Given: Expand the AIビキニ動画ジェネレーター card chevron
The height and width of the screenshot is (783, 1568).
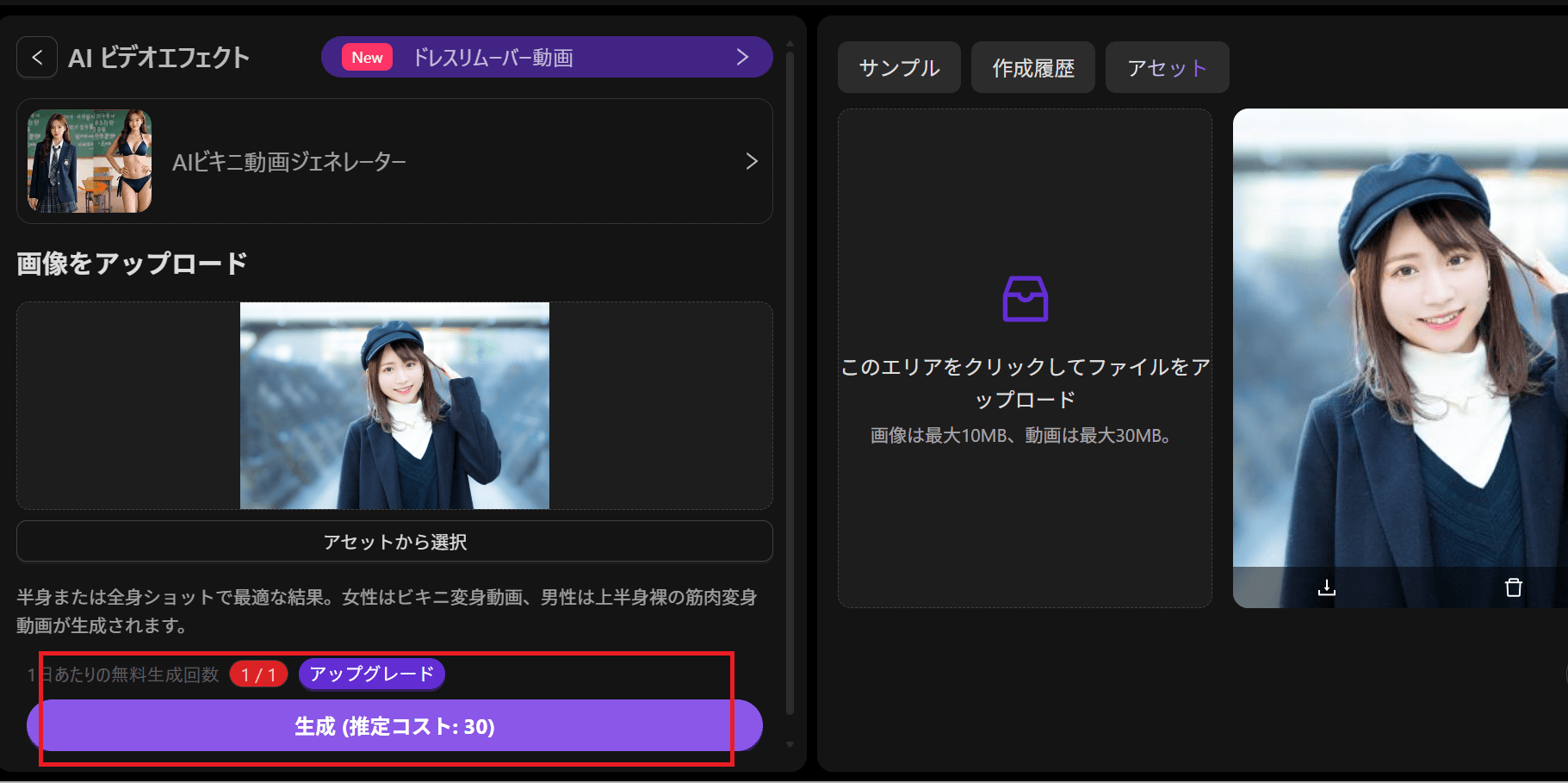Looking at the screenshot, I should (x=752, y=161).
